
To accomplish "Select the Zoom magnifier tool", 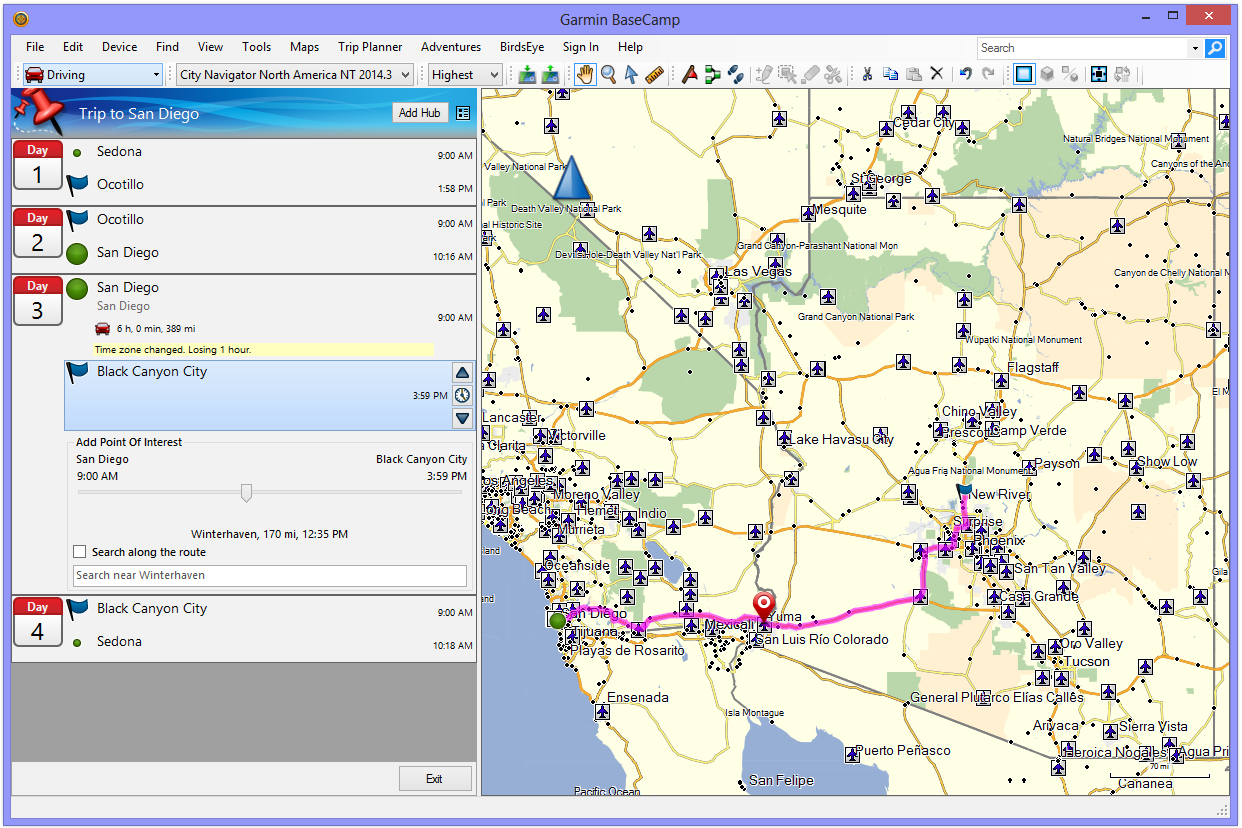I will (608, 74).
